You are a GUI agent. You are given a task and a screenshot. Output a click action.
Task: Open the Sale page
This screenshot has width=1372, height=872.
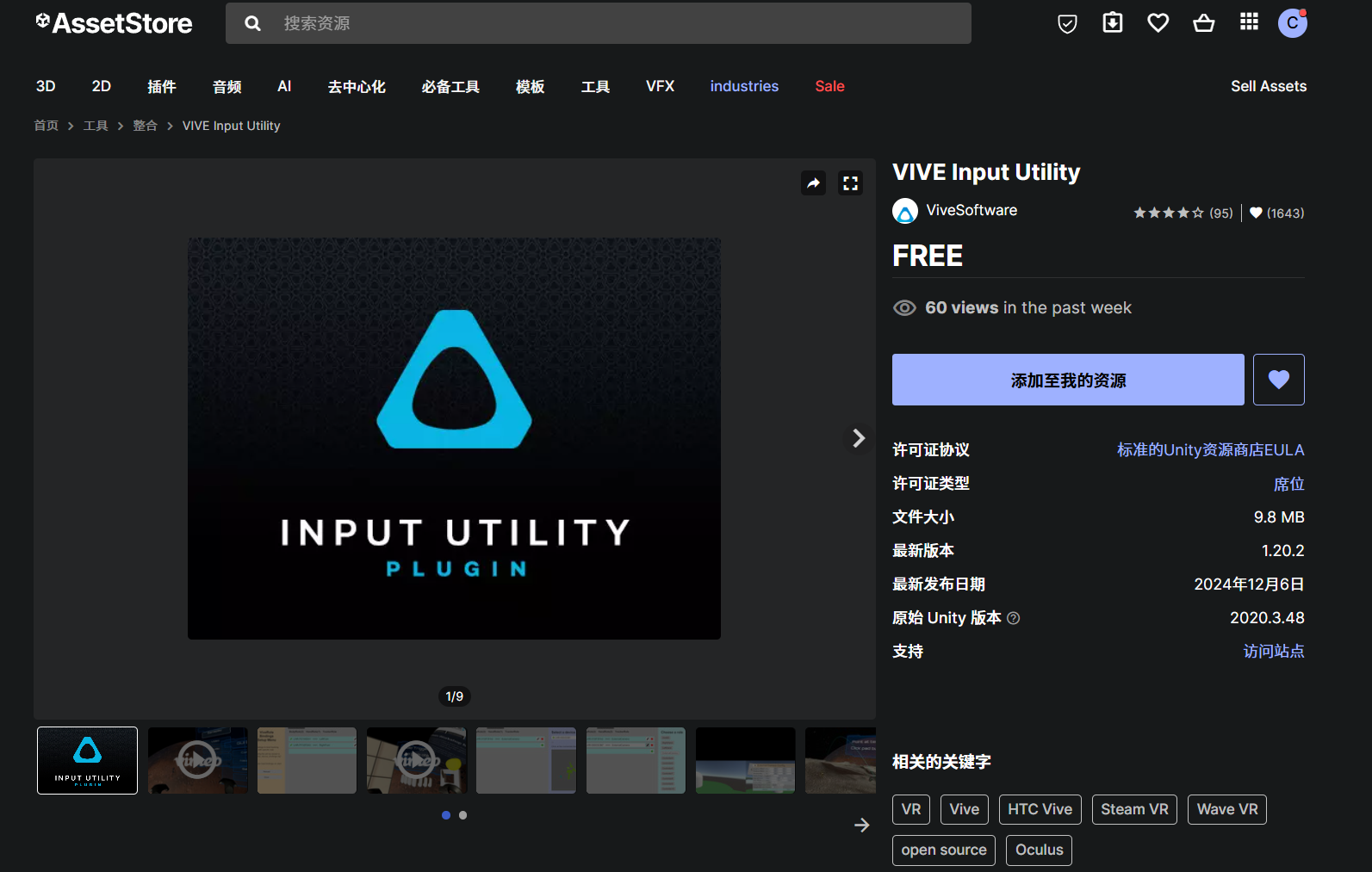point(829,86)
